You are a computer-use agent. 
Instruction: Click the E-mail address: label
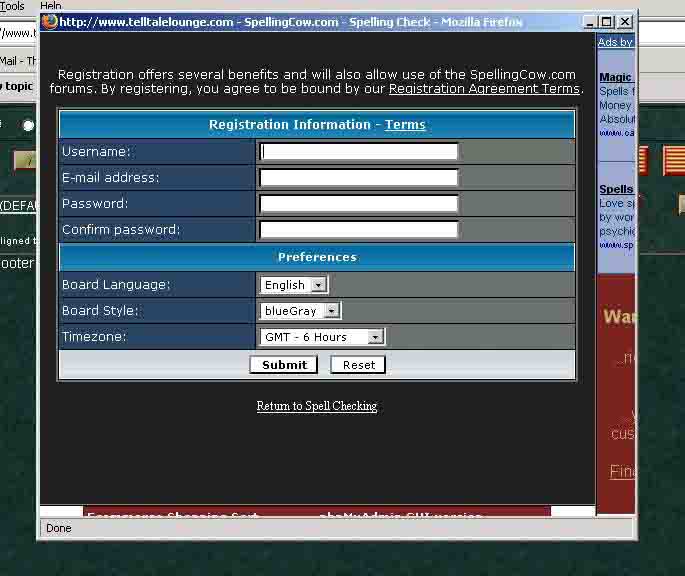pyautogui.click(x=111, y=178)
